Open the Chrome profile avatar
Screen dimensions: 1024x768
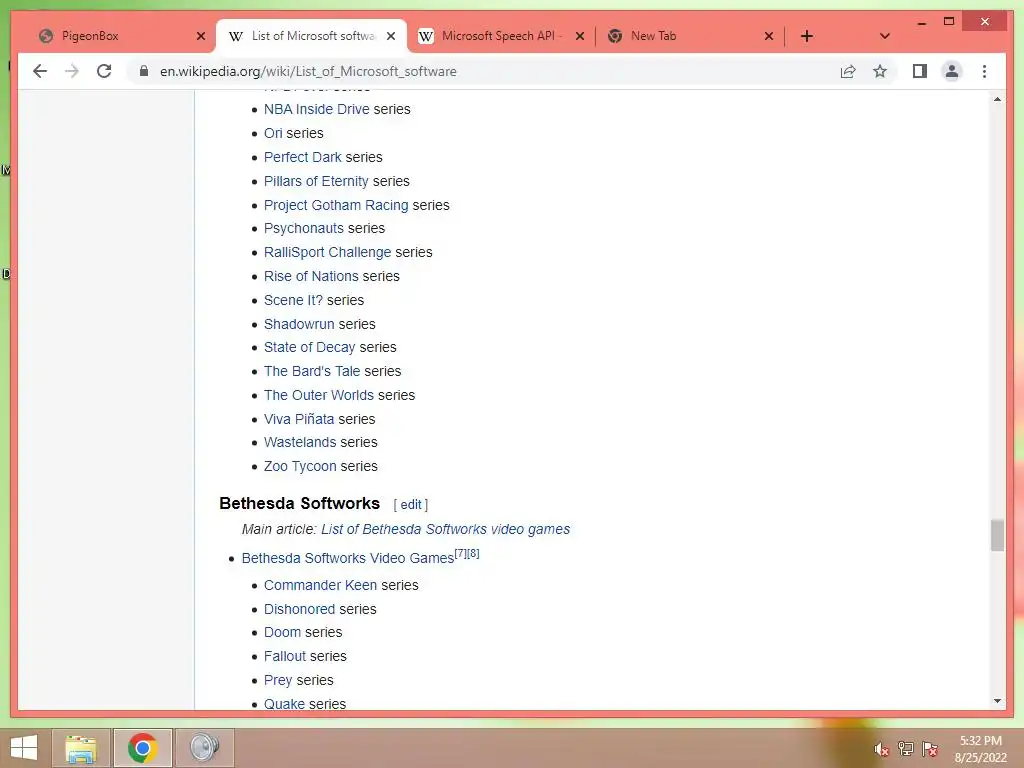pyautogui.click(x=952, y=71)
